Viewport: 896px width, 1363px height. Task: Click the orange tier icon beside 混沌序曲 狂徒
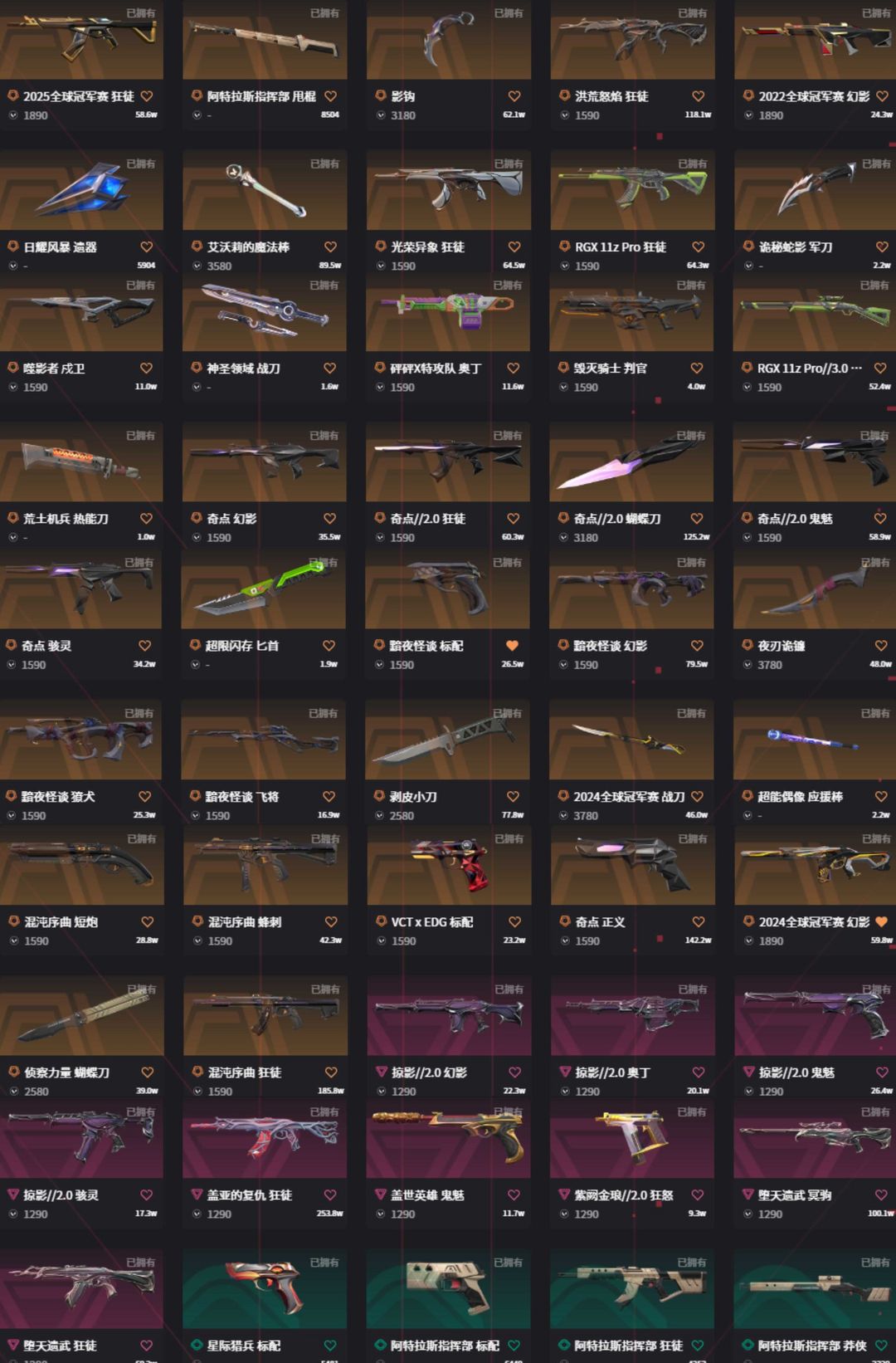click(x=197, y=1072)
